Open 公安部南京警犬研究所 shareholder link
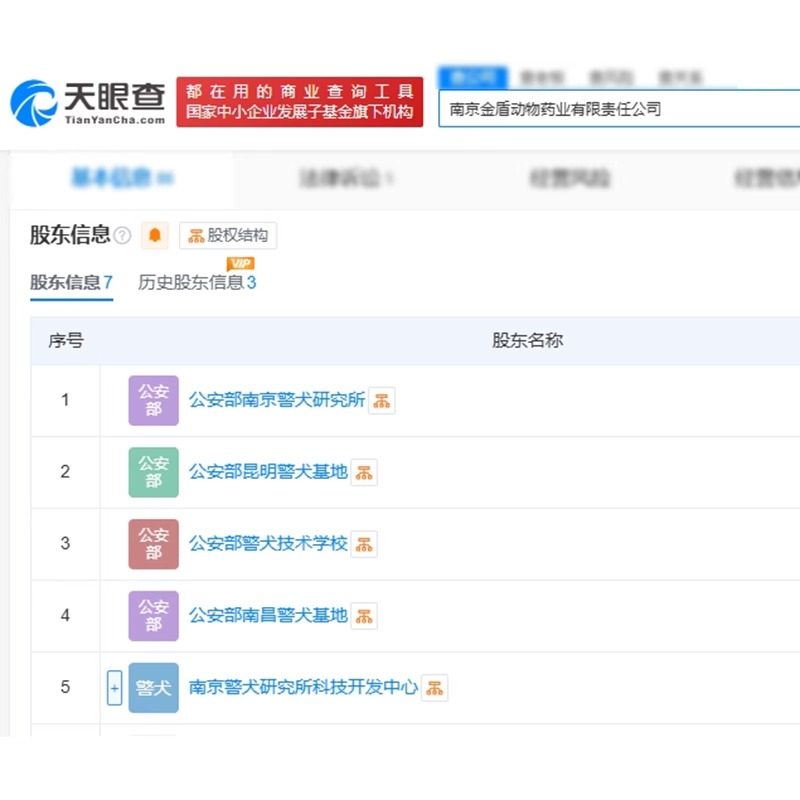Image resolution: width=800 pixels, height=800 pixels. pos(277,401)
